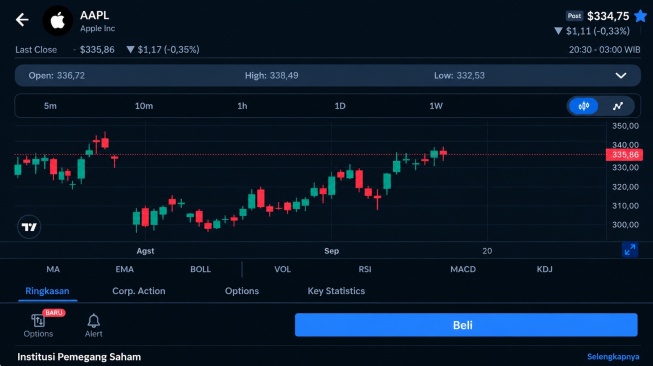
Task: Open the Ringkasan tab
Action: [47, 291]
